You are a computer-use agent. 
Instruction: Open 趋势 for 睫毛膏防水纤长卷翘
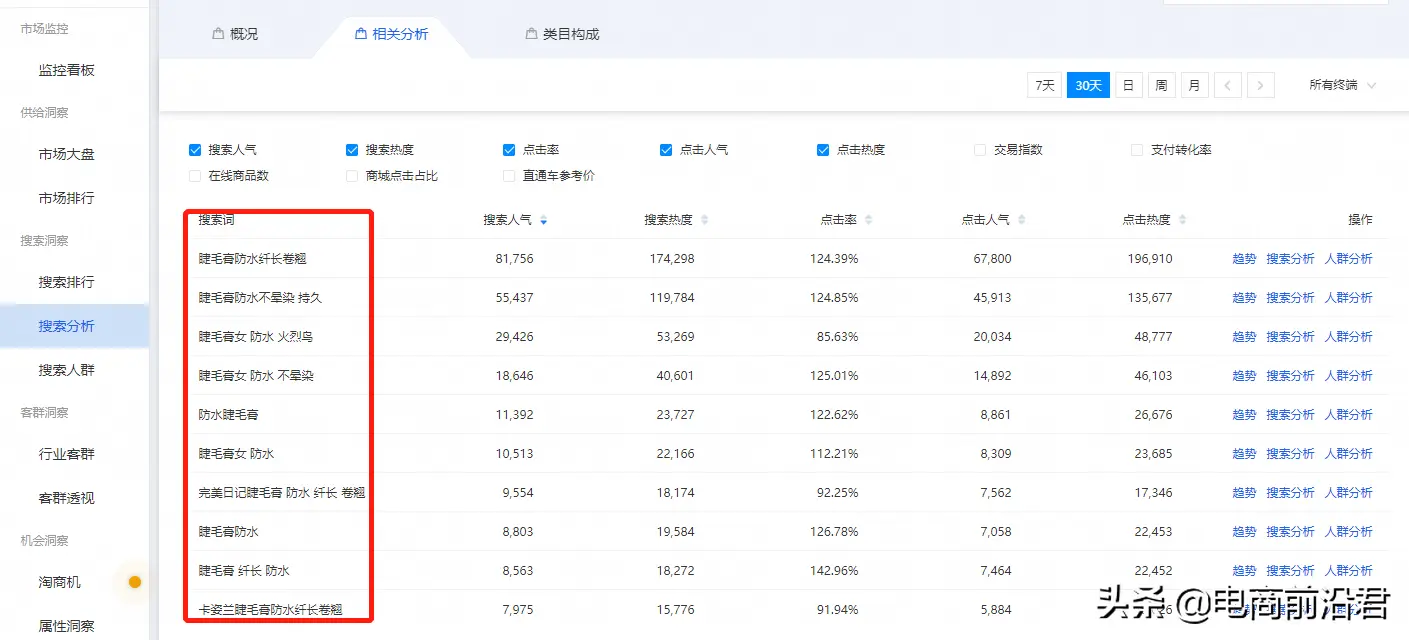[1244, 259]
